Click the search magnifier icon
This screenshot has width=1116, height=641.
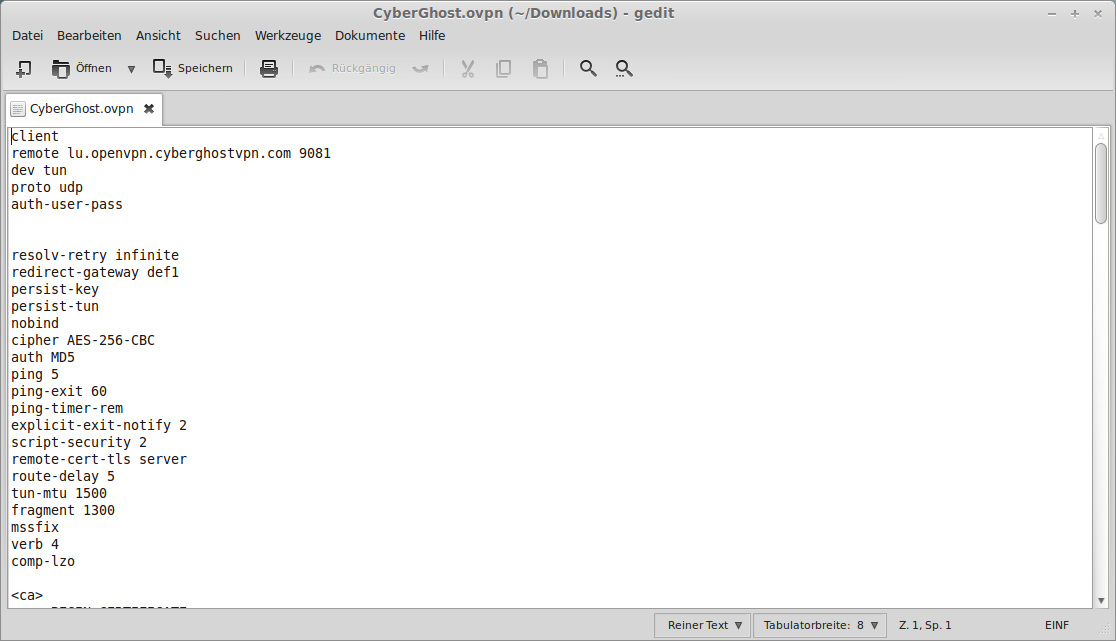[588, 68]
